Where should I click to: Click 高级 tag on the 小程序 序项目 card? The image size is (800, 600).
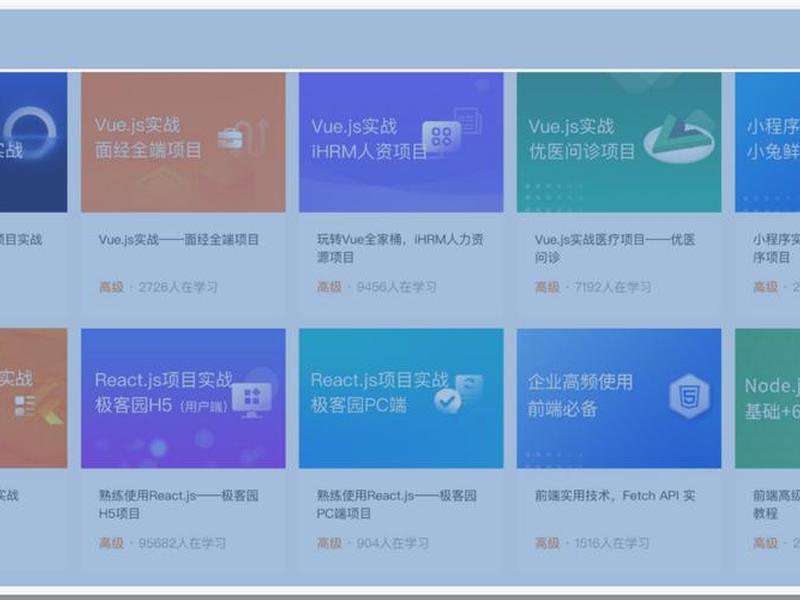pyautogui.click(x=765, y=287)
